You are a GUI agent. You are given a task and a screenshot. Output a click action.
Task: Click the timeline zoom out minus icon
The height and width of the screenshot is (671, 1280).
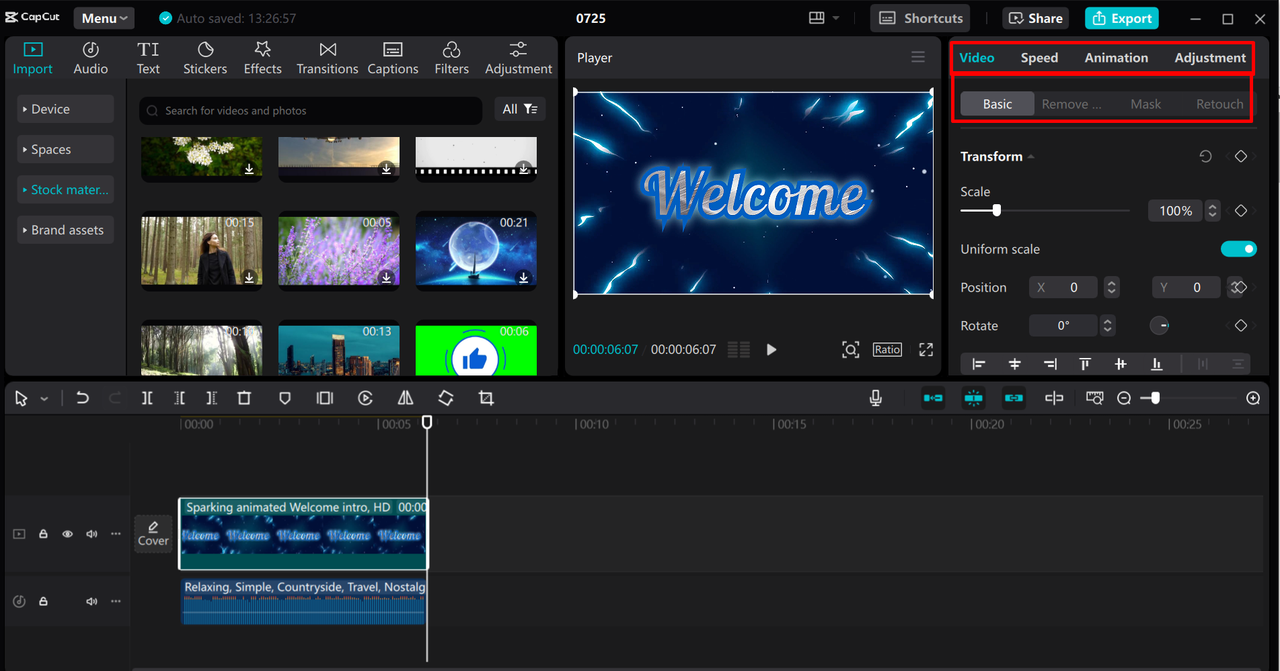pos(1124,398)
